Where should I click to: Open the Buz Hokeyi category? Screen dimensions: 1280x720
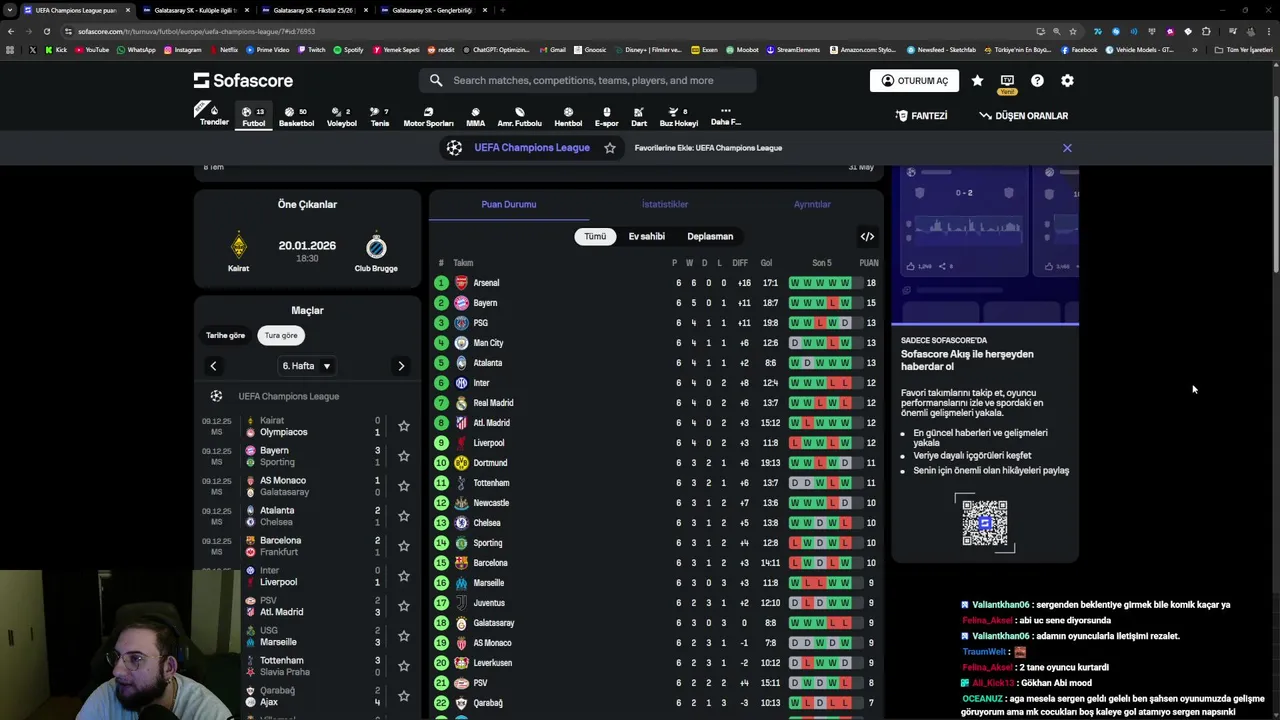point(678,116)
